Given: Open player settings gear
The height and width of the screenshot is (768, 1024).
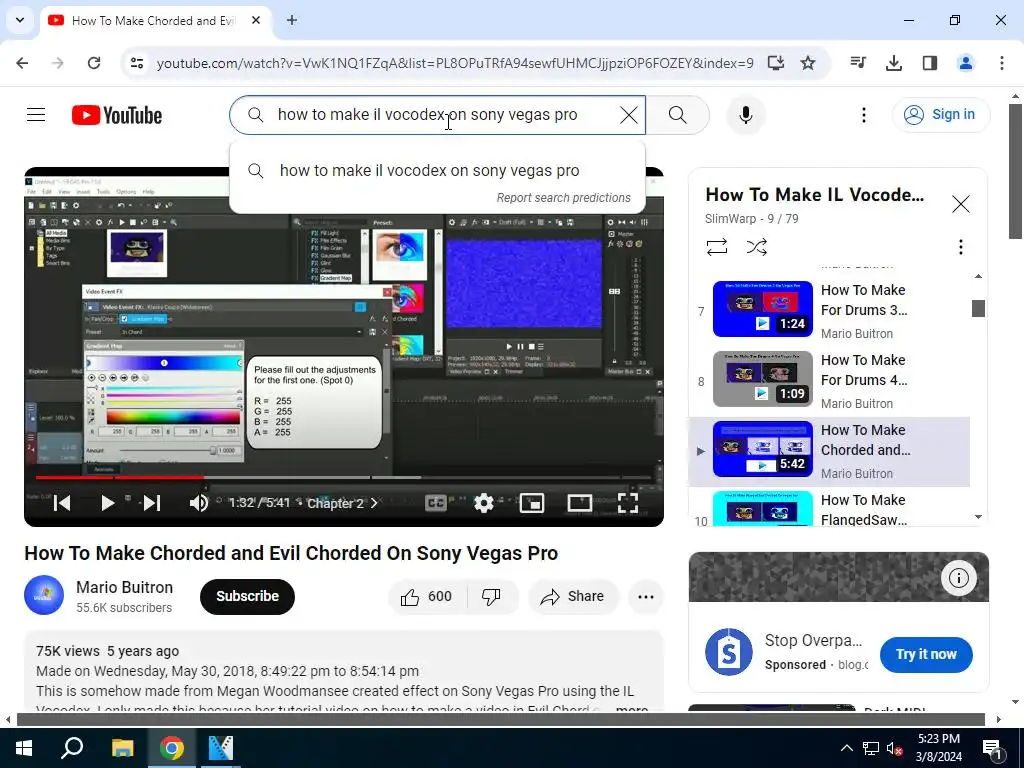Looking at the screenshot, I should [483, 503].
